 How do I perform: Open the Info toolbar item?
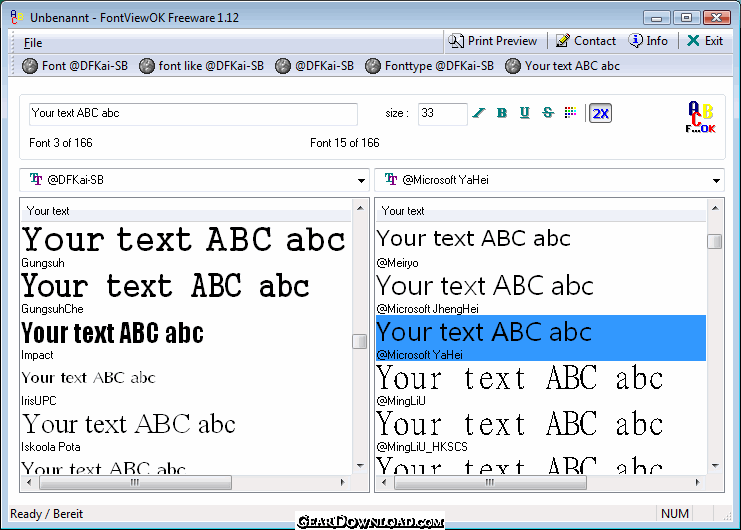(648, 41)
